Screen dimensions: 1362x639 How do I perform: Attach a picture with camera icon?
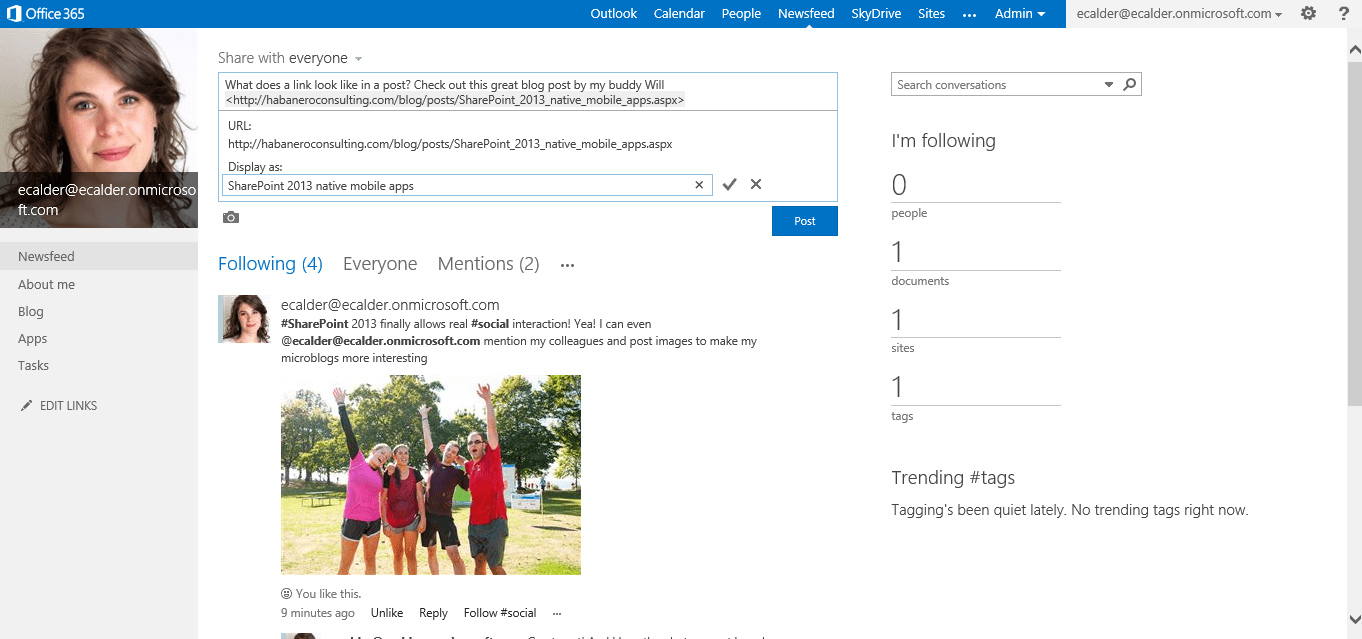coord(231,217)
